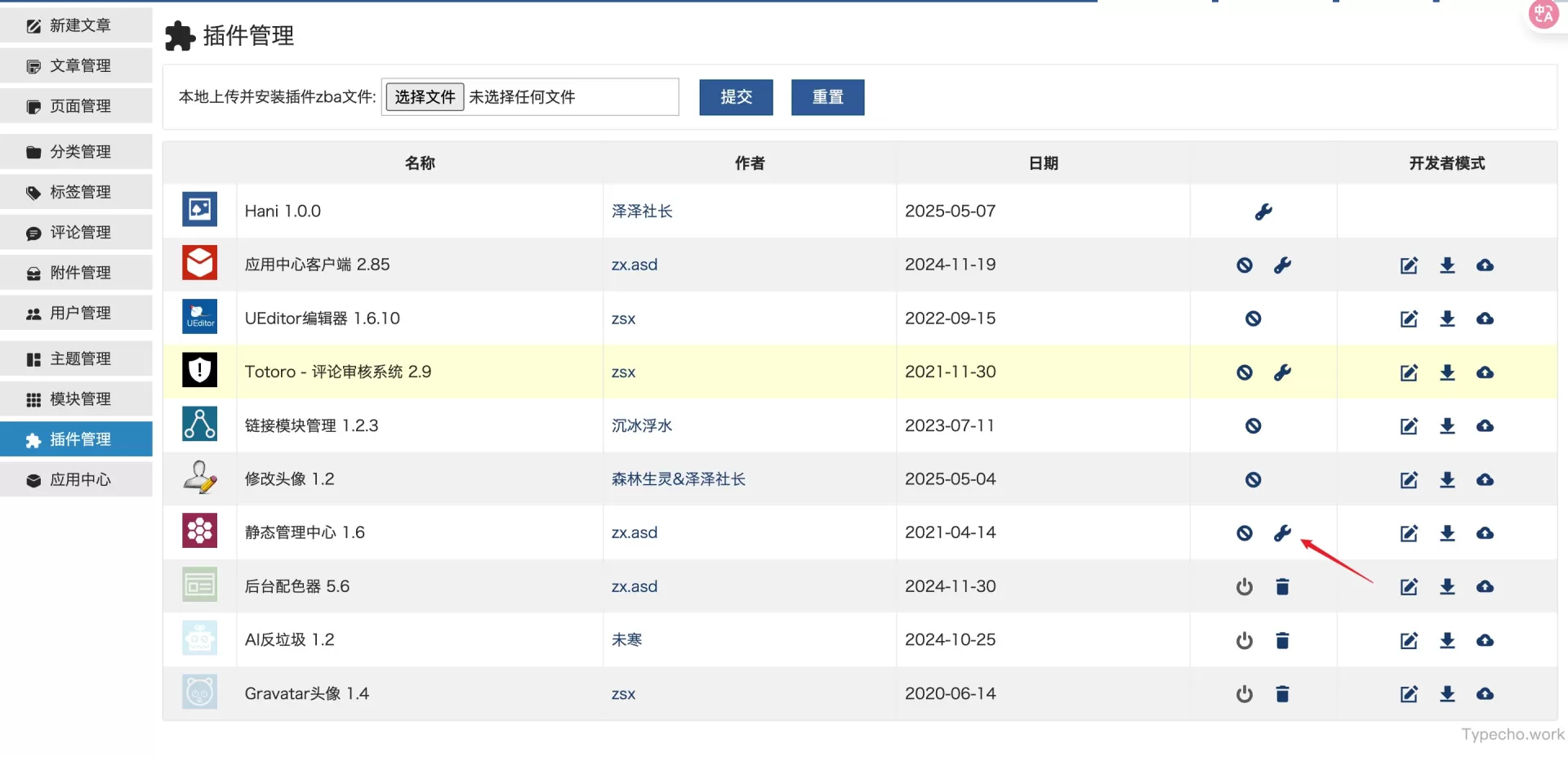Open the edit icon for 修改头像 plugin
1568x757 pixels.
1408,479
